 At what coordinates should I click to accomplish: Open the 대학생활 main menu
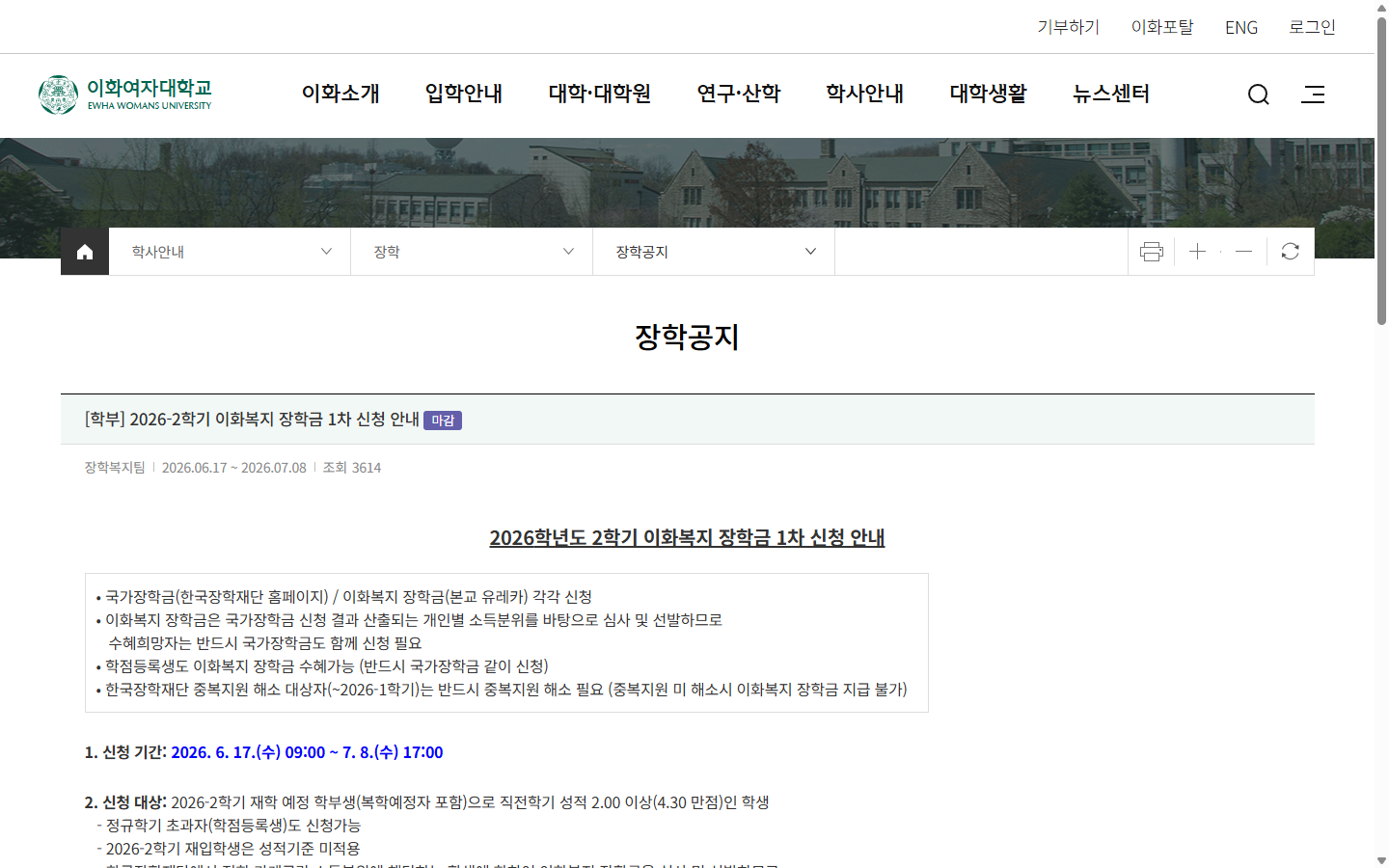tap(989, 94)
